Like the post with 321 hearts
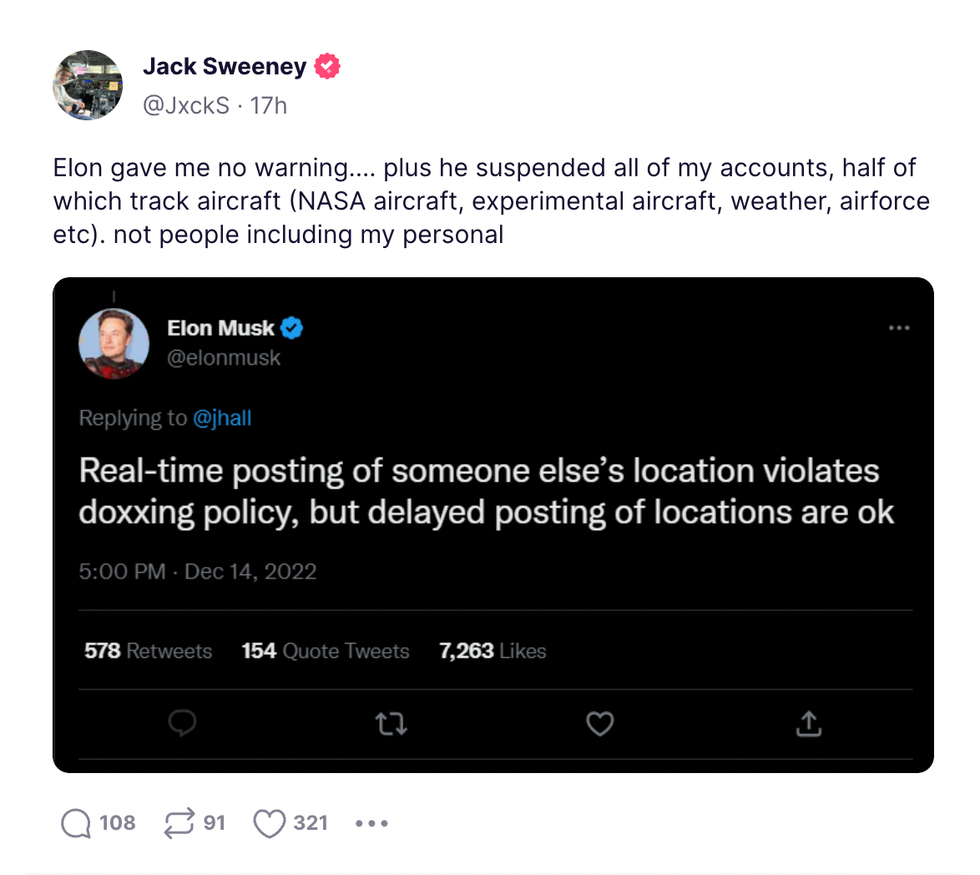The image size is (980, 875). [269, 823]
